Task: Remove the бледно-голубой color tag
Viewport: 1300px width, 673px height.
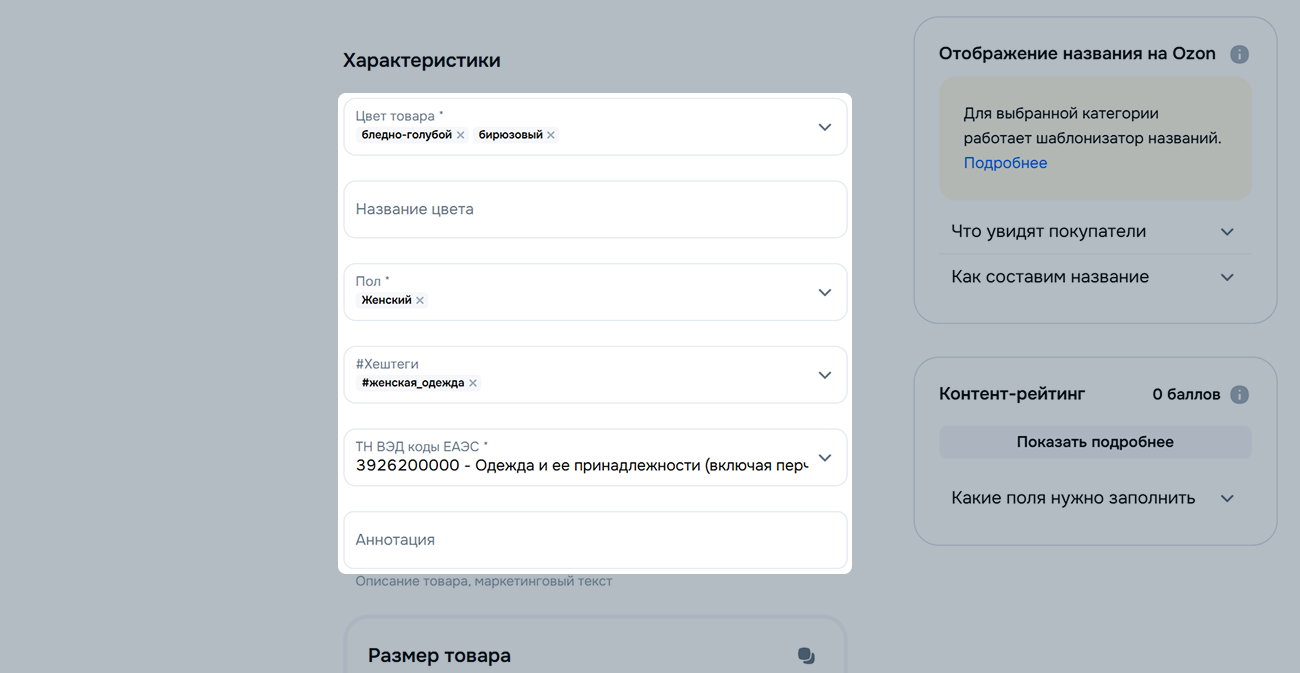Action: click(461, 135)
